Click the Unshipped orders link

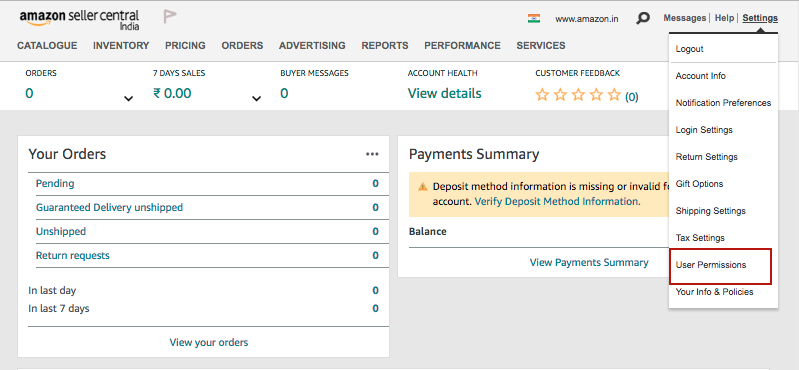pos(61,231)
